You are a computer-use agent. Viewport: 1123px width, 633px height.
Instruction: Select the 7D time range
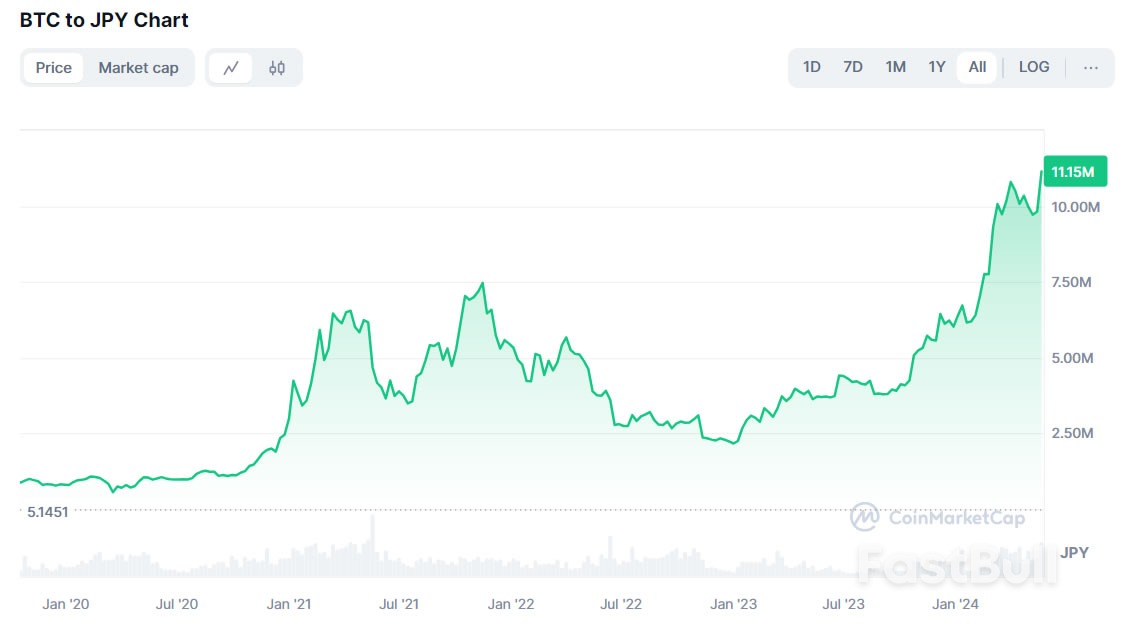pos(852,66)
